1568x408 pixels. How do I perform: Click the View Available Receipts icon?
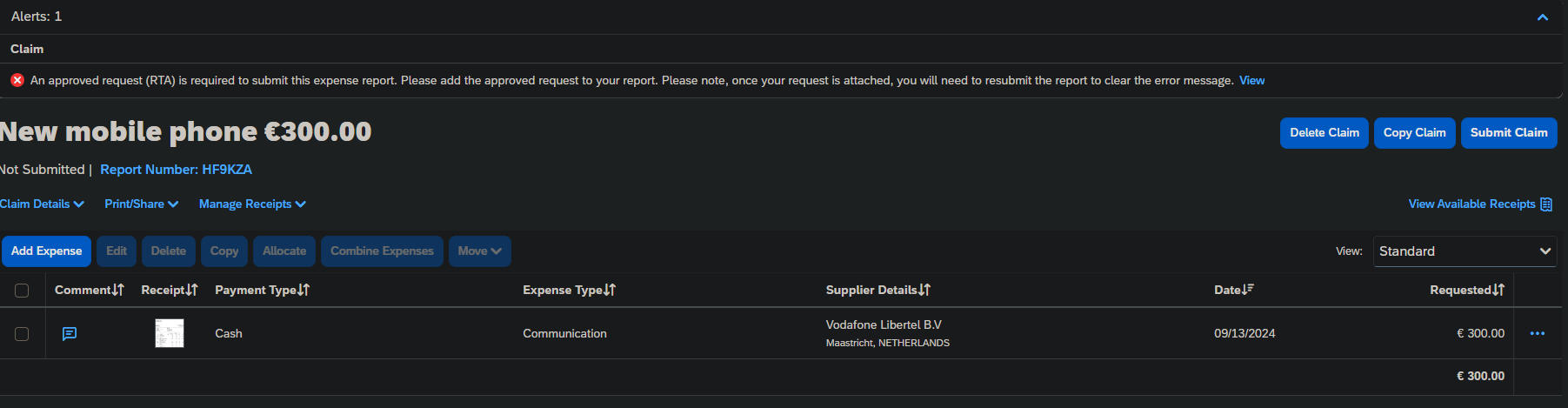1546,204
